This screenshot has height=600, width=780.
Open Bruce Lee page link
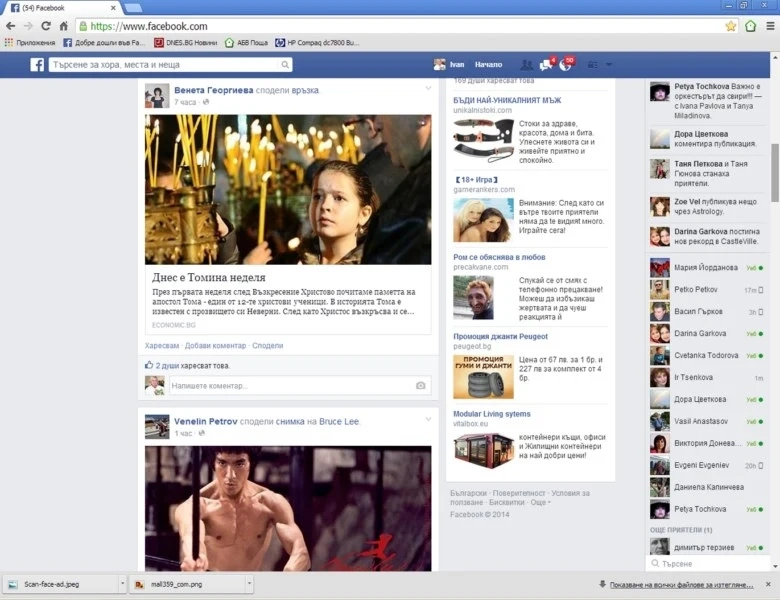[x=339, y=421]
